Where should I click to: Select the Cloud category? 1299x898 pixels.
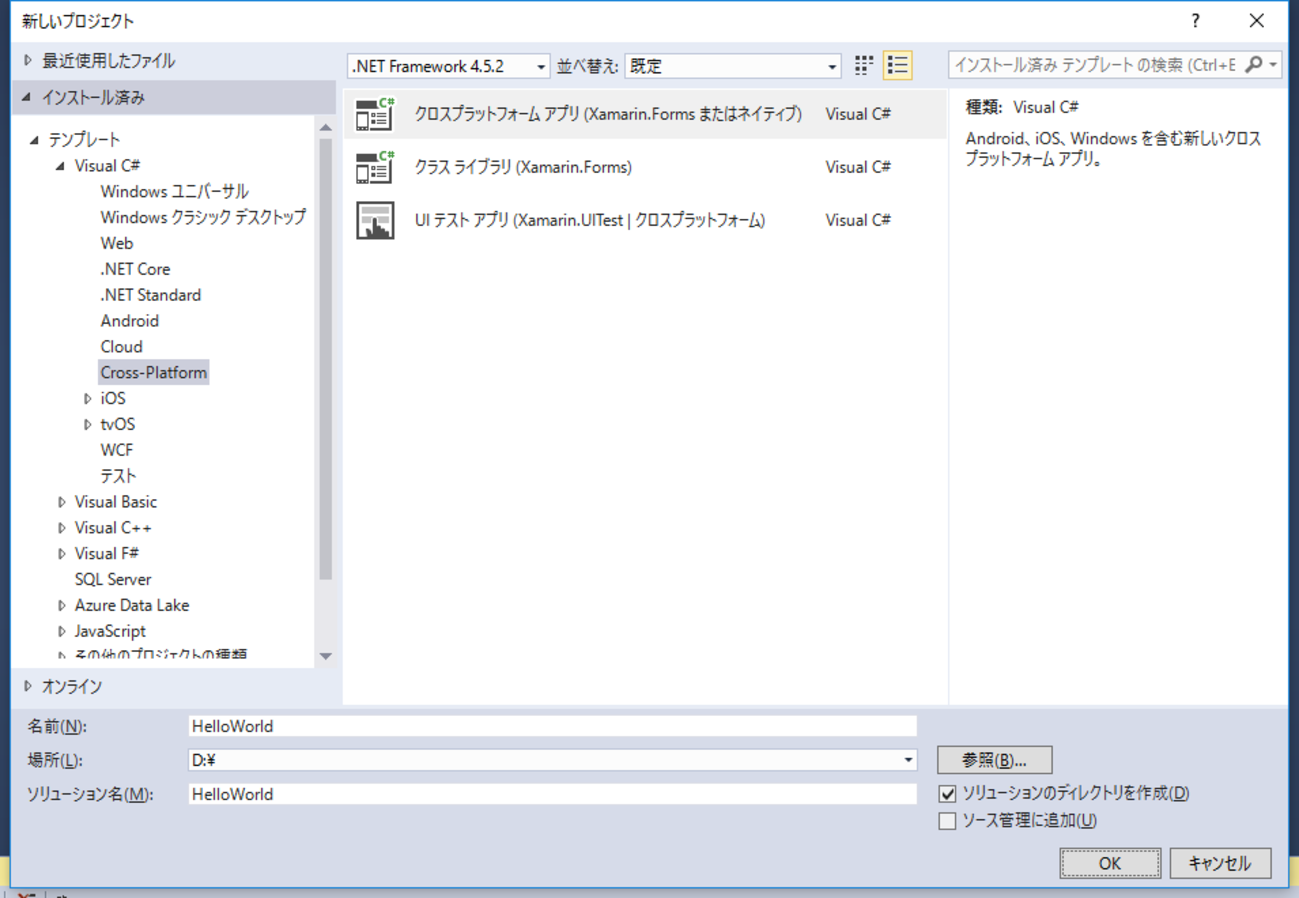122,347
